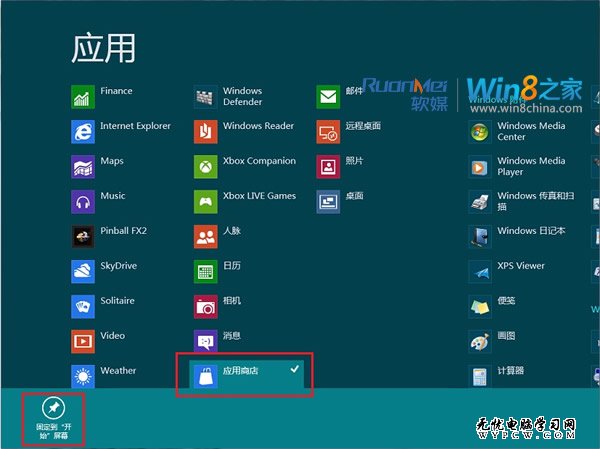Open the 计算器 calculator icon
Screen dimensions: 600x449
coord(480,376)
